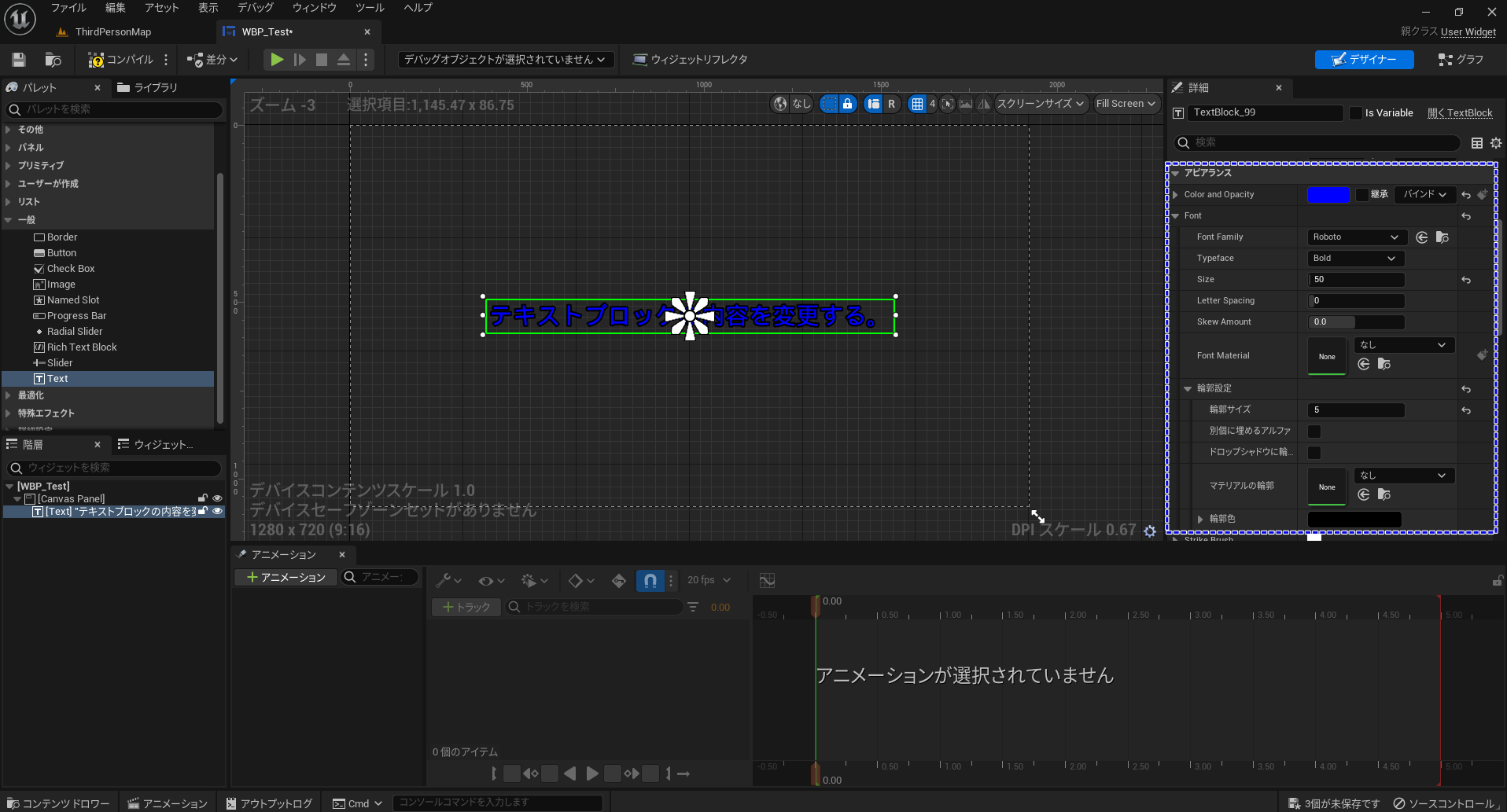Open the Typeface dropdown showing Bold
The width and height of the screenshot is (1507, 812).
pyautogui.click(x=1354, y=258)
